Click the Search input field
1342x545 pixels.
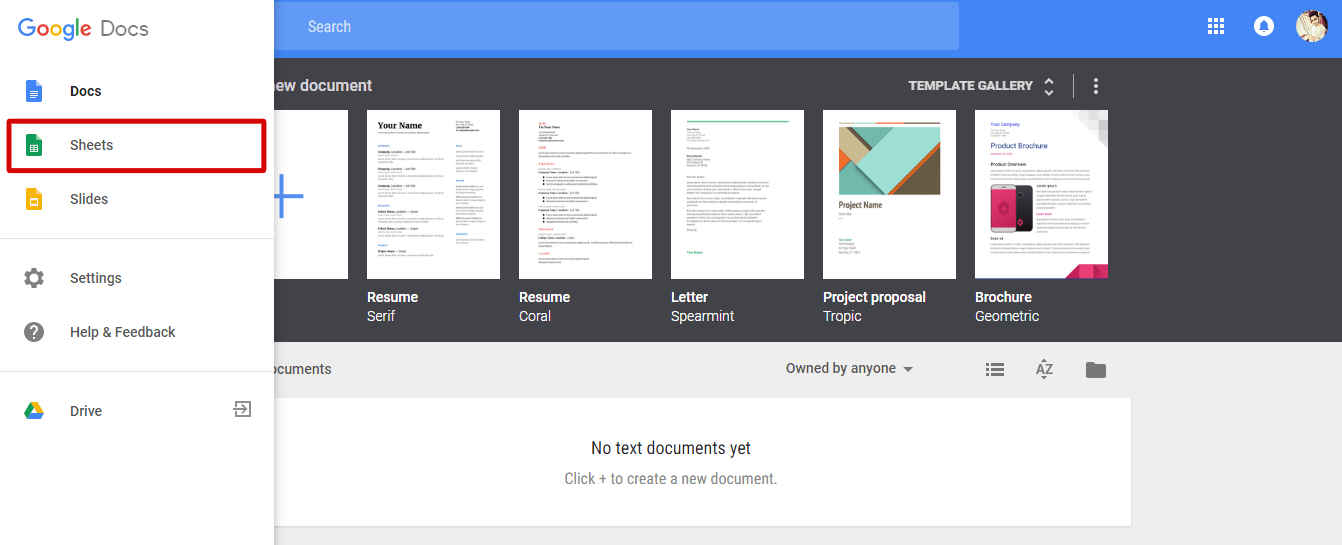[616, 27]
